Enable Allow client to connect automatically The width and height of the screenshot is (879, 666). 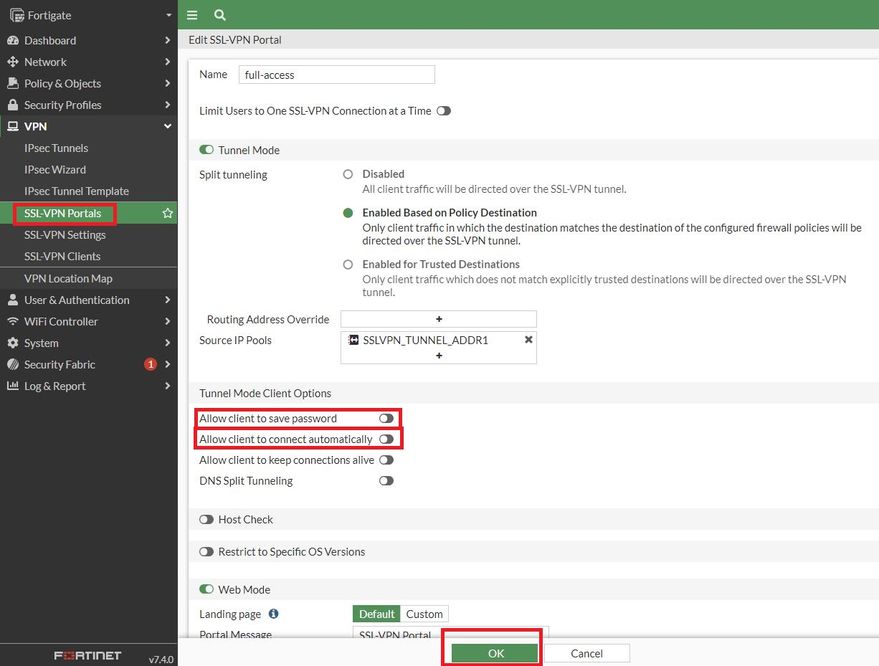(386, 439)
